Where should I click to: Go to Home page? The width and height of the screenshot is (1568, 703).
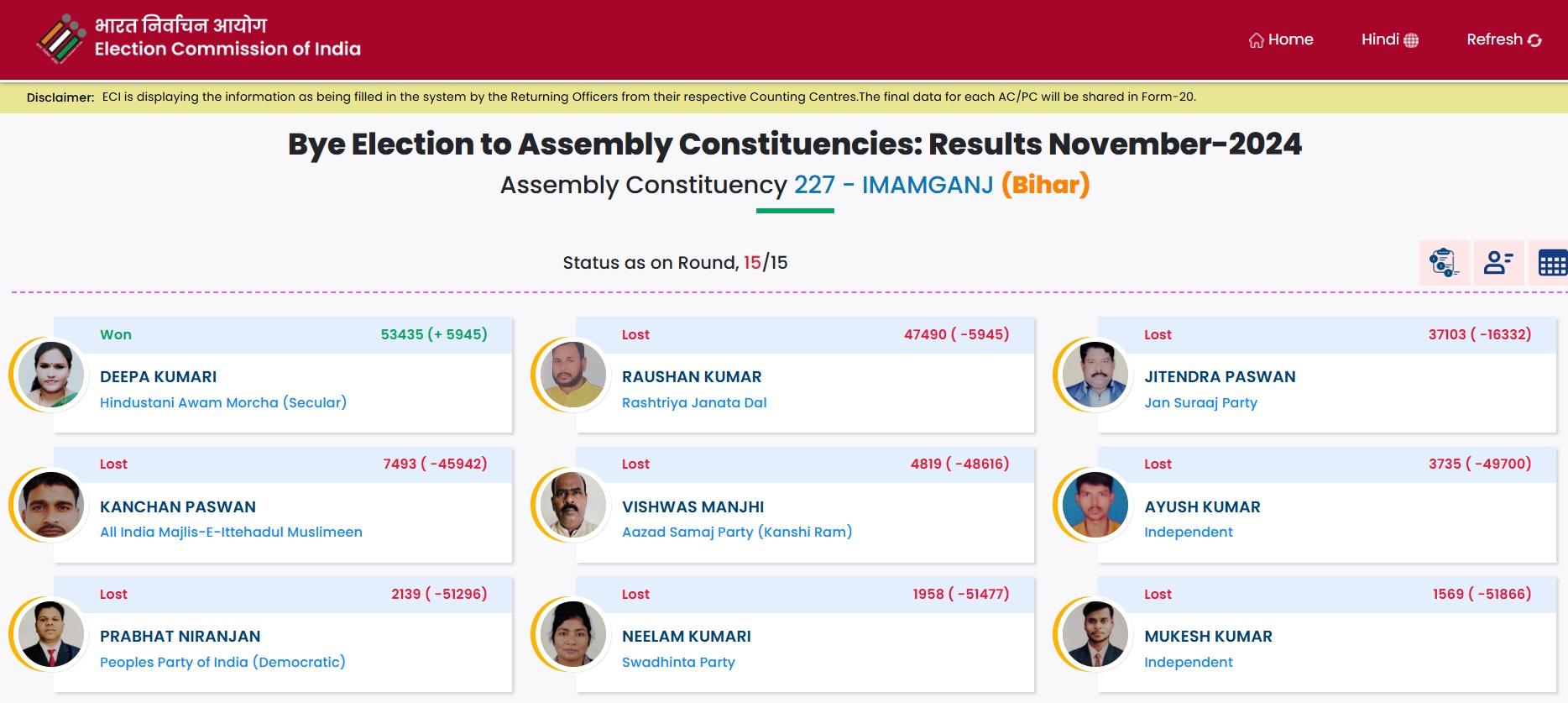coord(1290,39)
